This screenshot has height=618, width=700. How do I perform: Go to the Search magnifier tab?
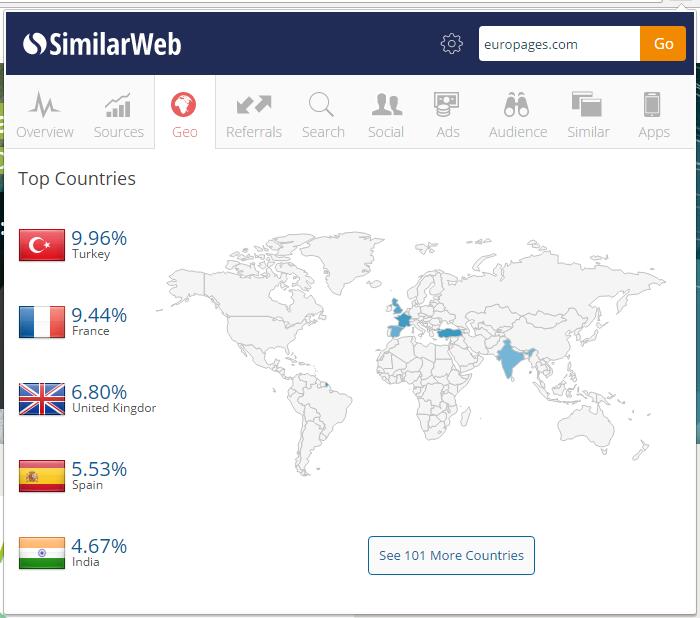pyautogui.click(x=323, y=115)
